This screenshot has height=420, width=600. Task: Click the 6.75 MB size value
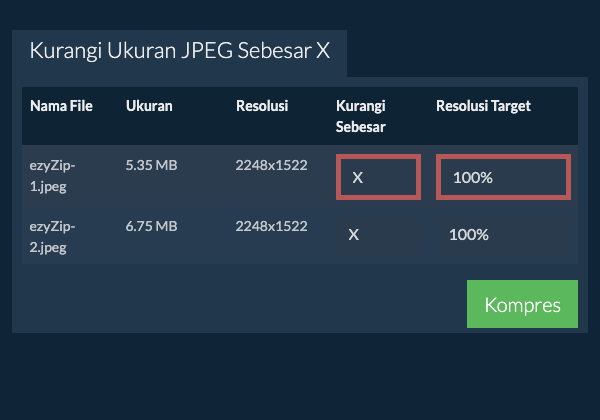coord(151,226)
